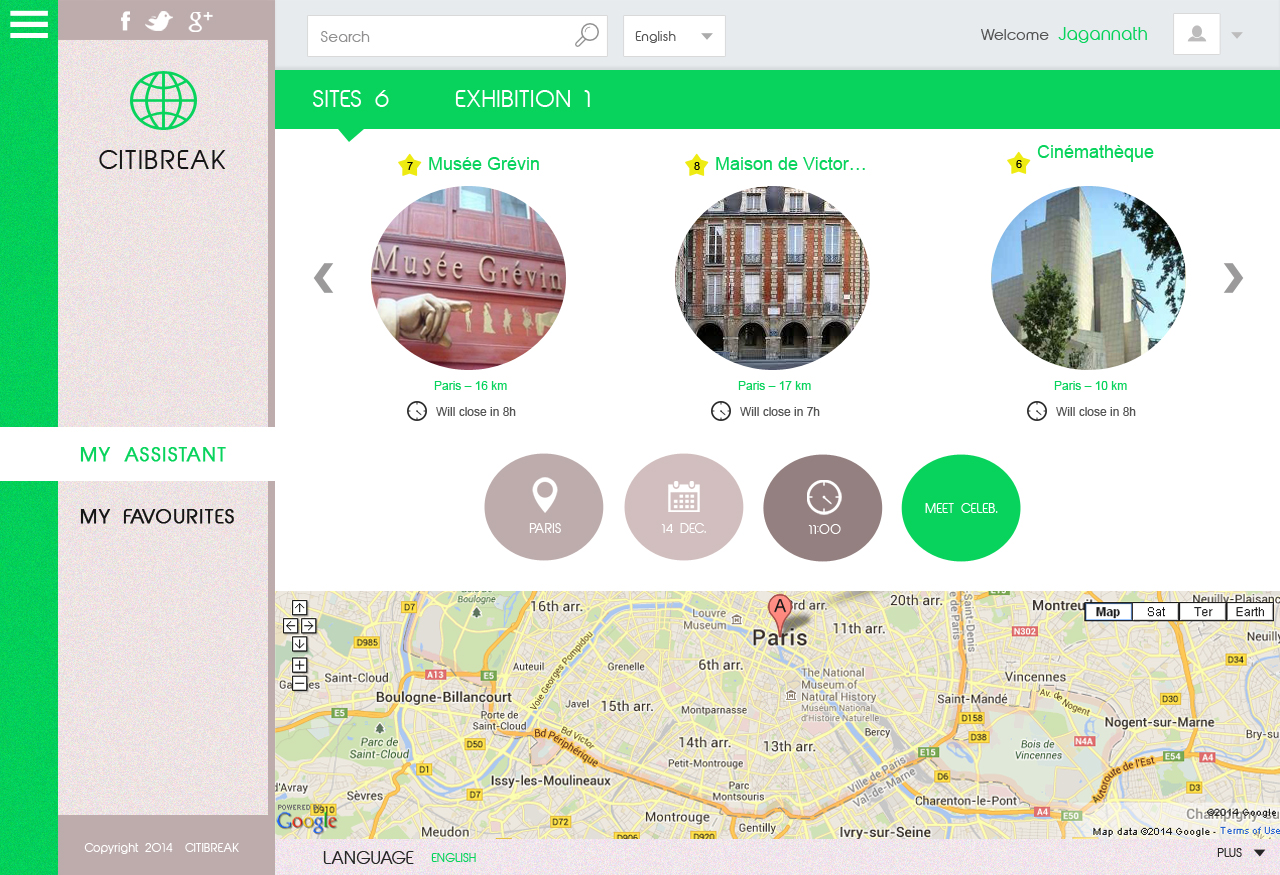This screenshot has width=1280, height=875.
Task: Click the Jagannath username link
Action: click(1103, 34)
